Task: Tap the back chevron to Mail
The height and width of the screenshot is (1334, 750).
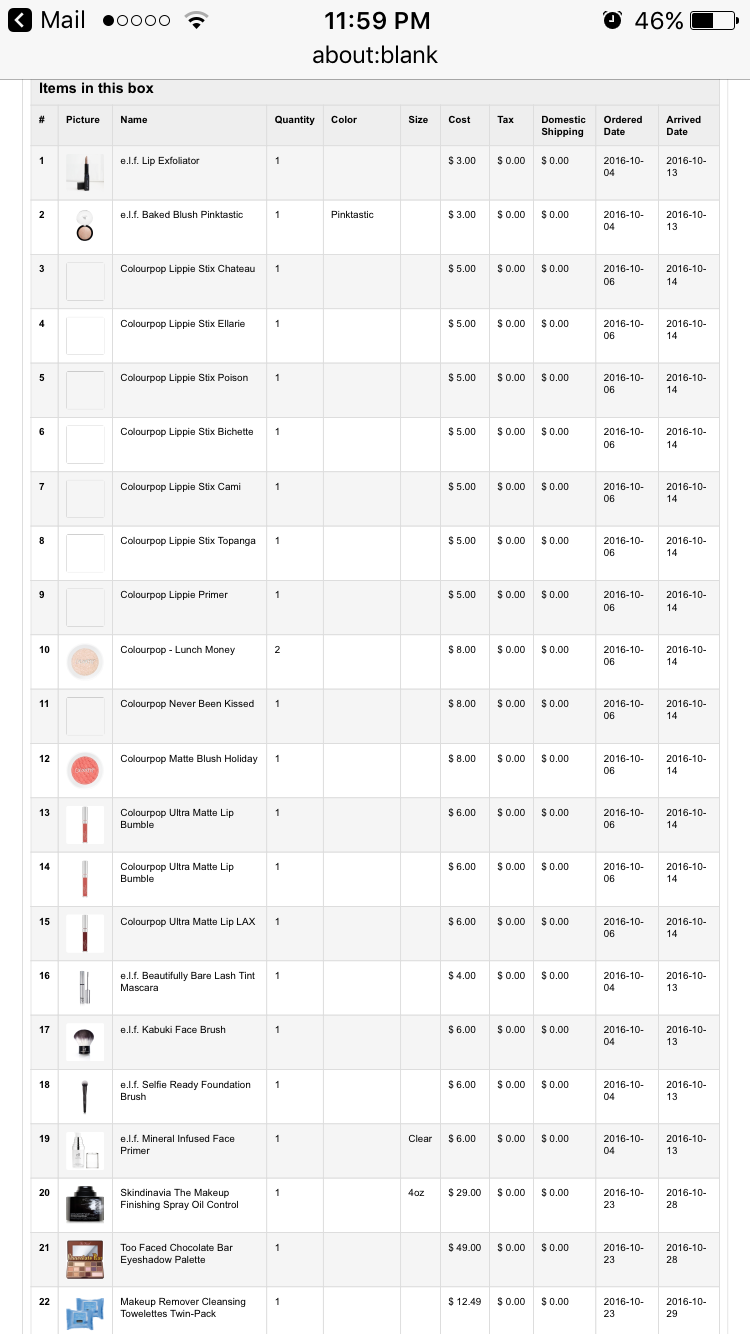Action: tap(20, 20)
